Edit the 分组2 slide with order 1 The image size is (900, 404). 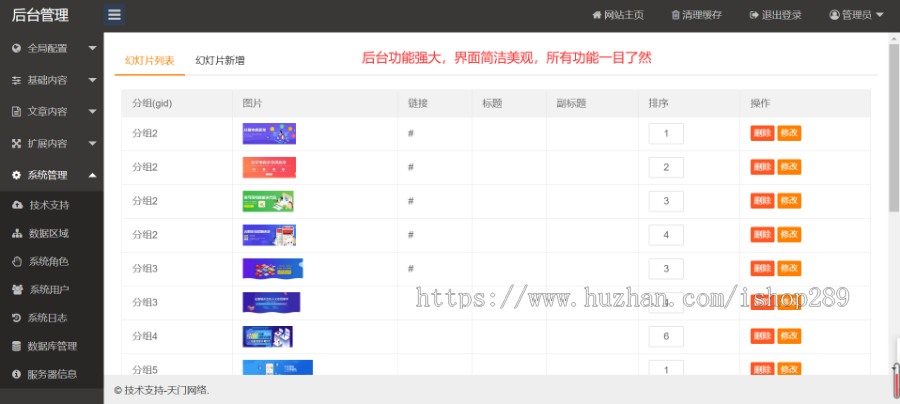pos(789,133)
